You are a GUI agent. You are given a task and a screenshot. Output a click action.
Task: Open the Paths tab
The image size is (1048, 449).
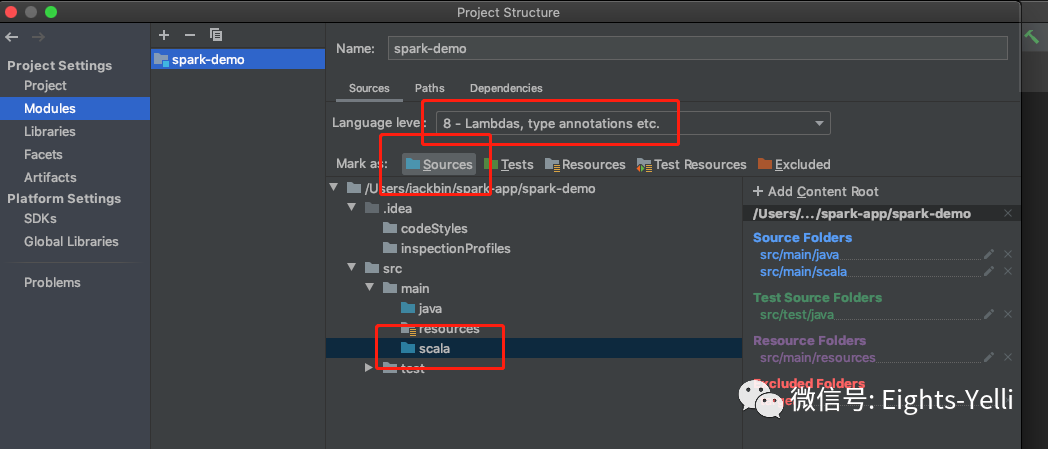(x=430, y=88)
